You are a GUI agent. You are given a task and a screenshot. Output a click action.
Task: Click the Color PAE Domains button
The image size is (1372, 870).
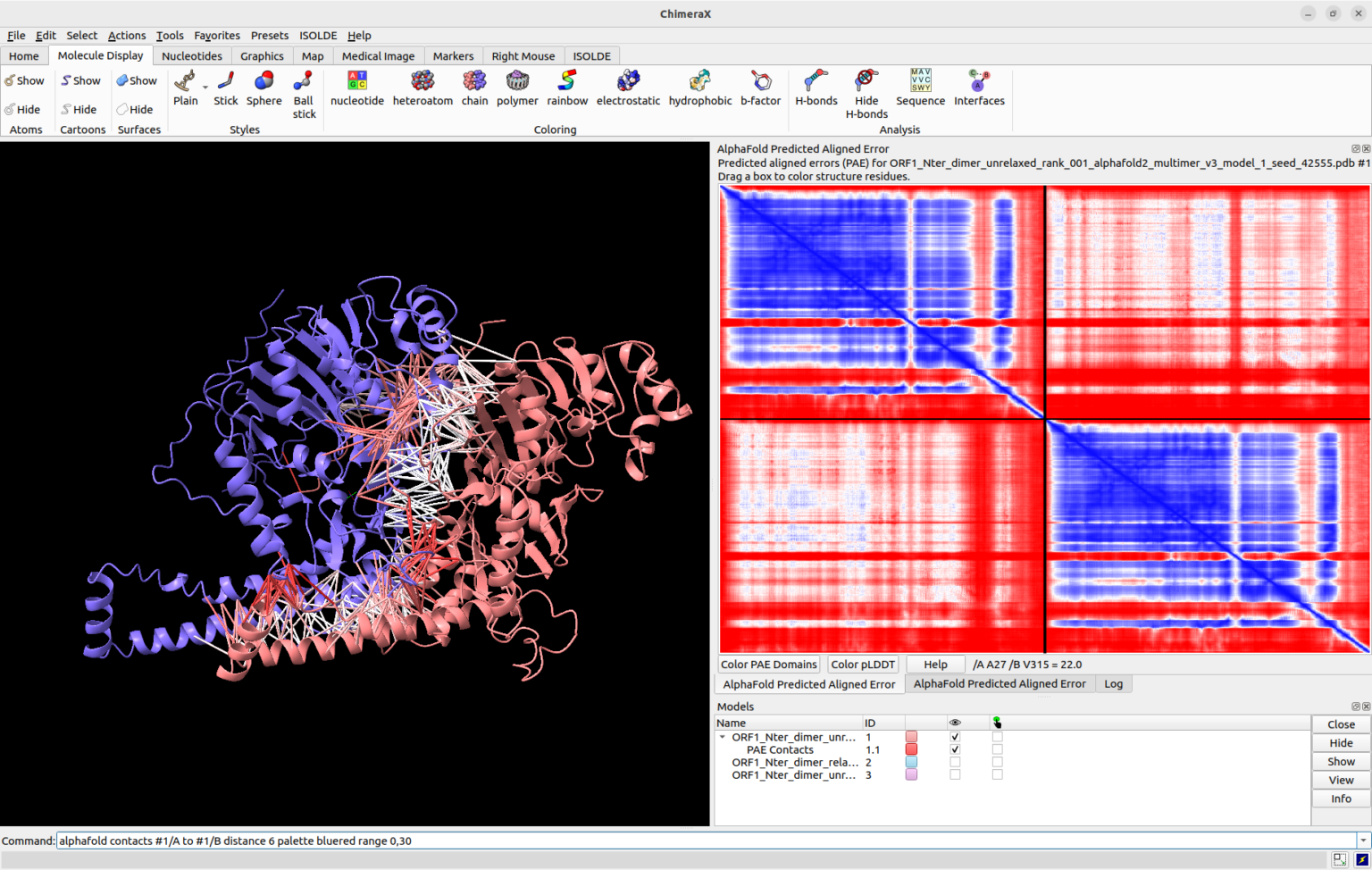(x=769, y=665)
